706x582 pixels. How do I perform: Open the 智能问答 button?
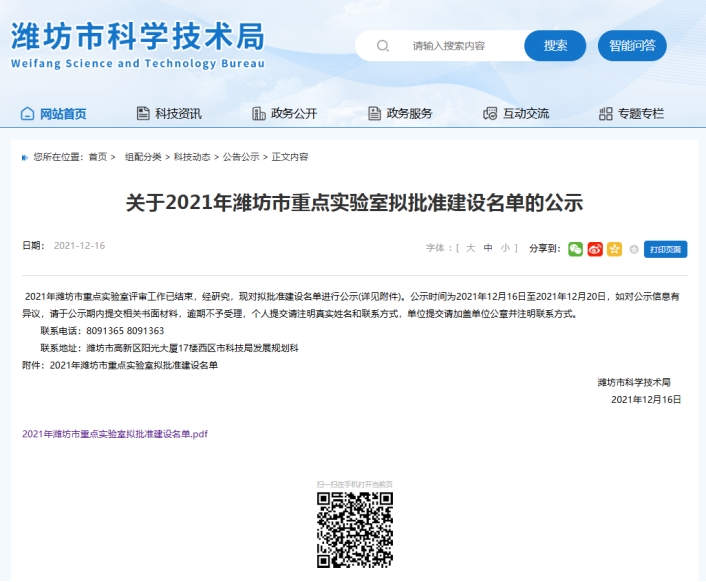click(632, 46)
